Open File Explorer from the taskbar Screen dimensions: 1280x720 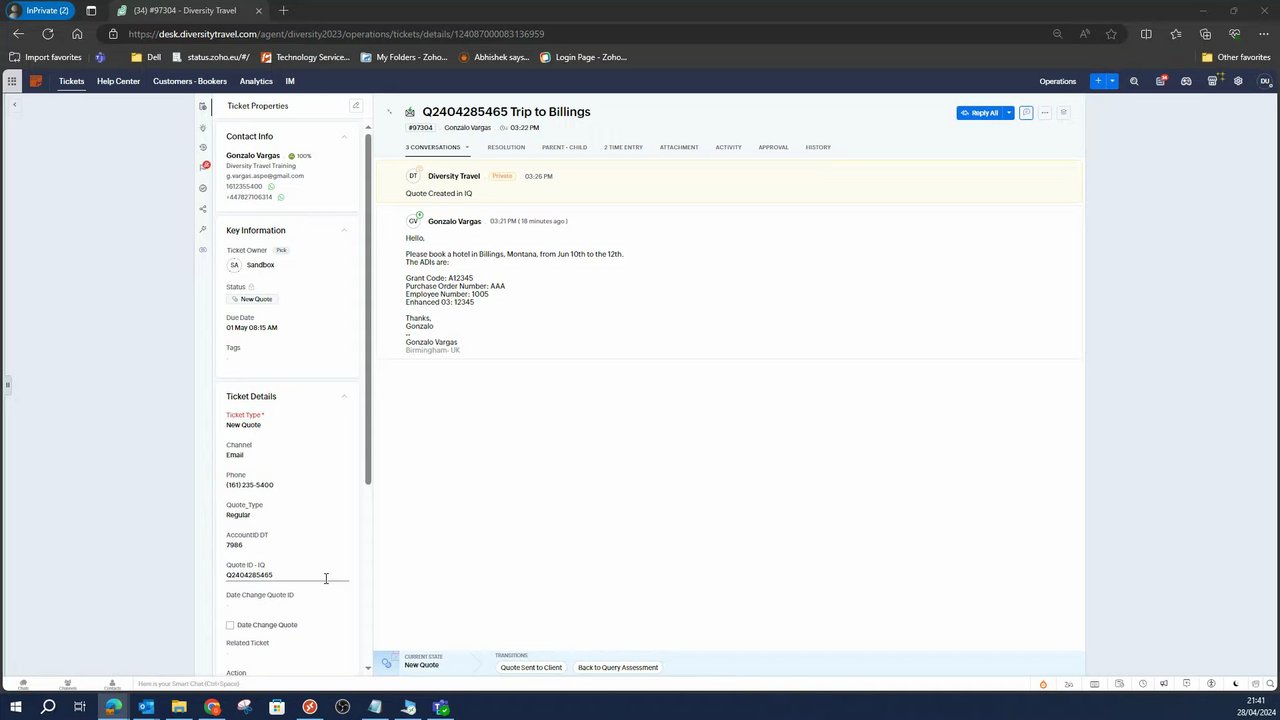tap(179, 707)
